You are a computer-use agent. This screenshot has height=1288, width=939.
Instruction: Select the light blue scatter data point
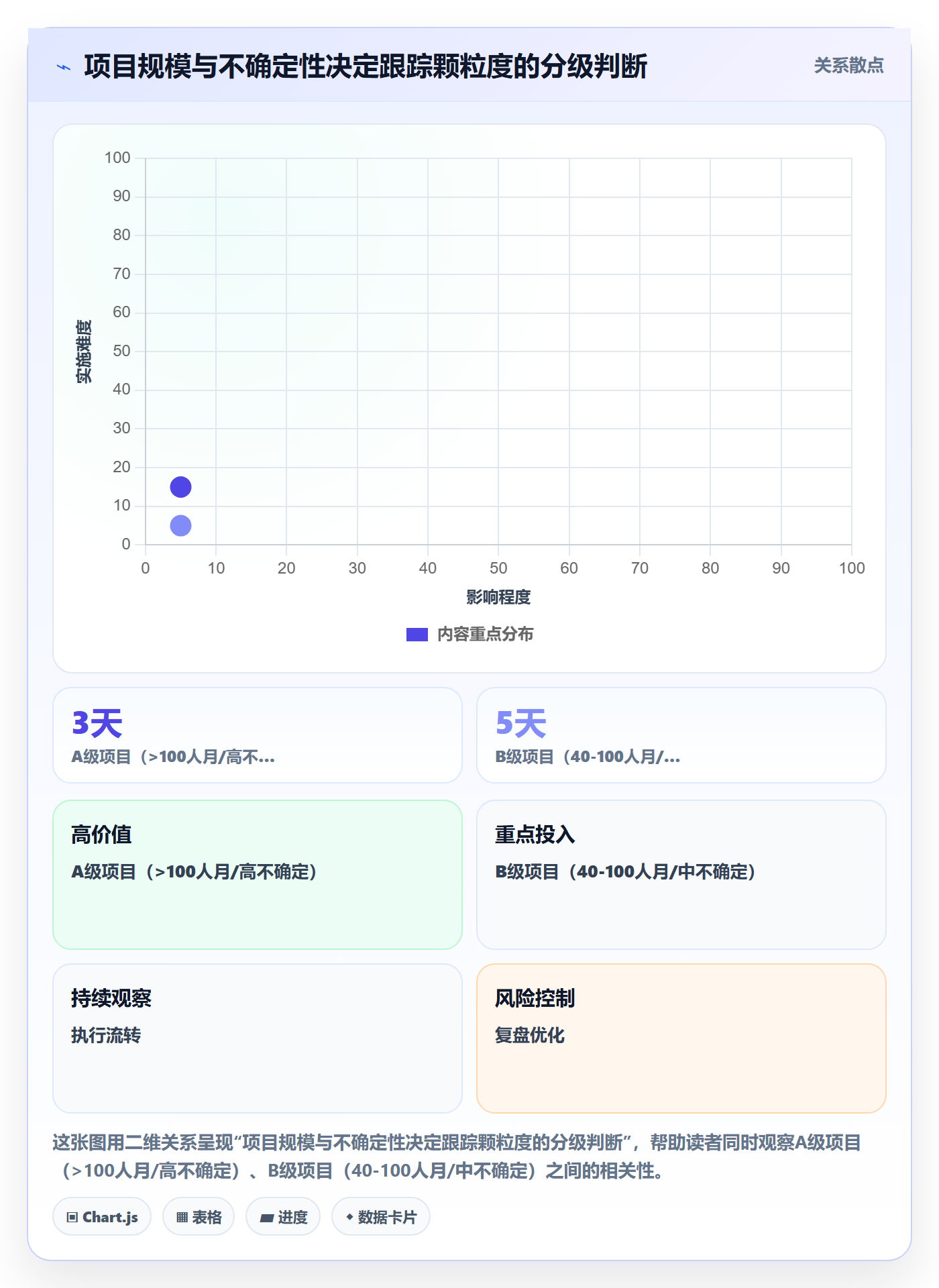(x=180, y=525)
